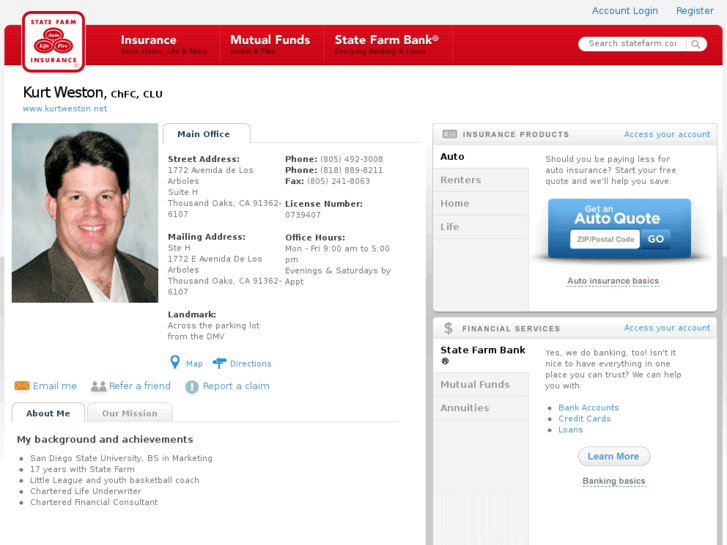Click the phone number (805) 492-3008
The height and width of the screenshot is (545, 727).
[351, 159]
